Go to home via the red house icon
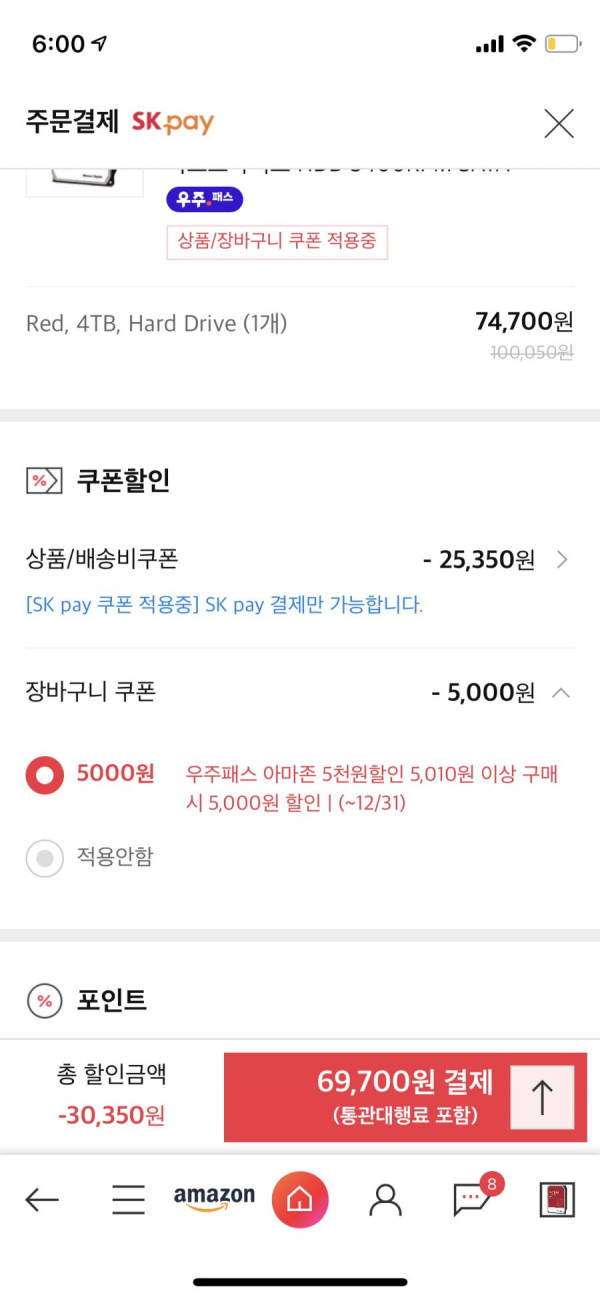600x1299 pixels. (x=300, y=1199)
